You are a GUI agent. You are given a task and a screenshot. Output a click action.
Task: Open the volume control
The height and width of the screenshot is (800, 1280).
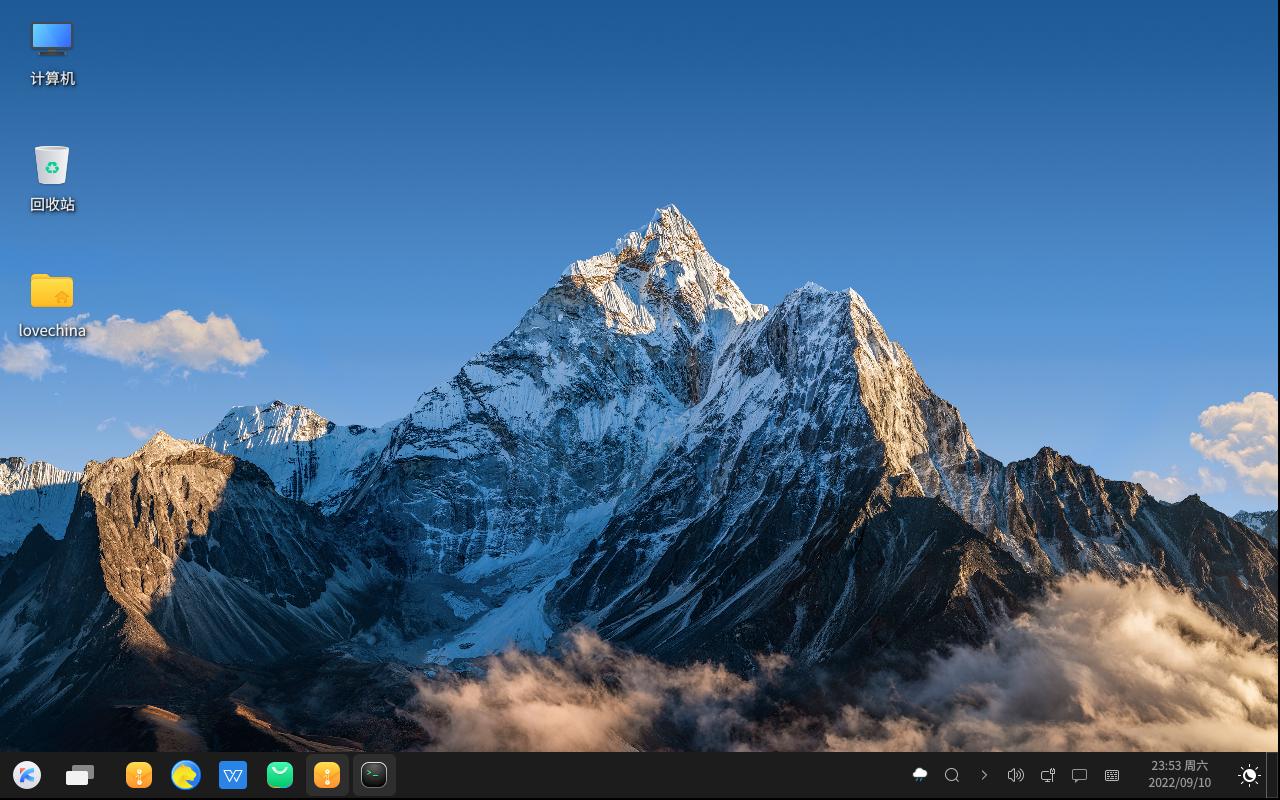coord(1016,775)
